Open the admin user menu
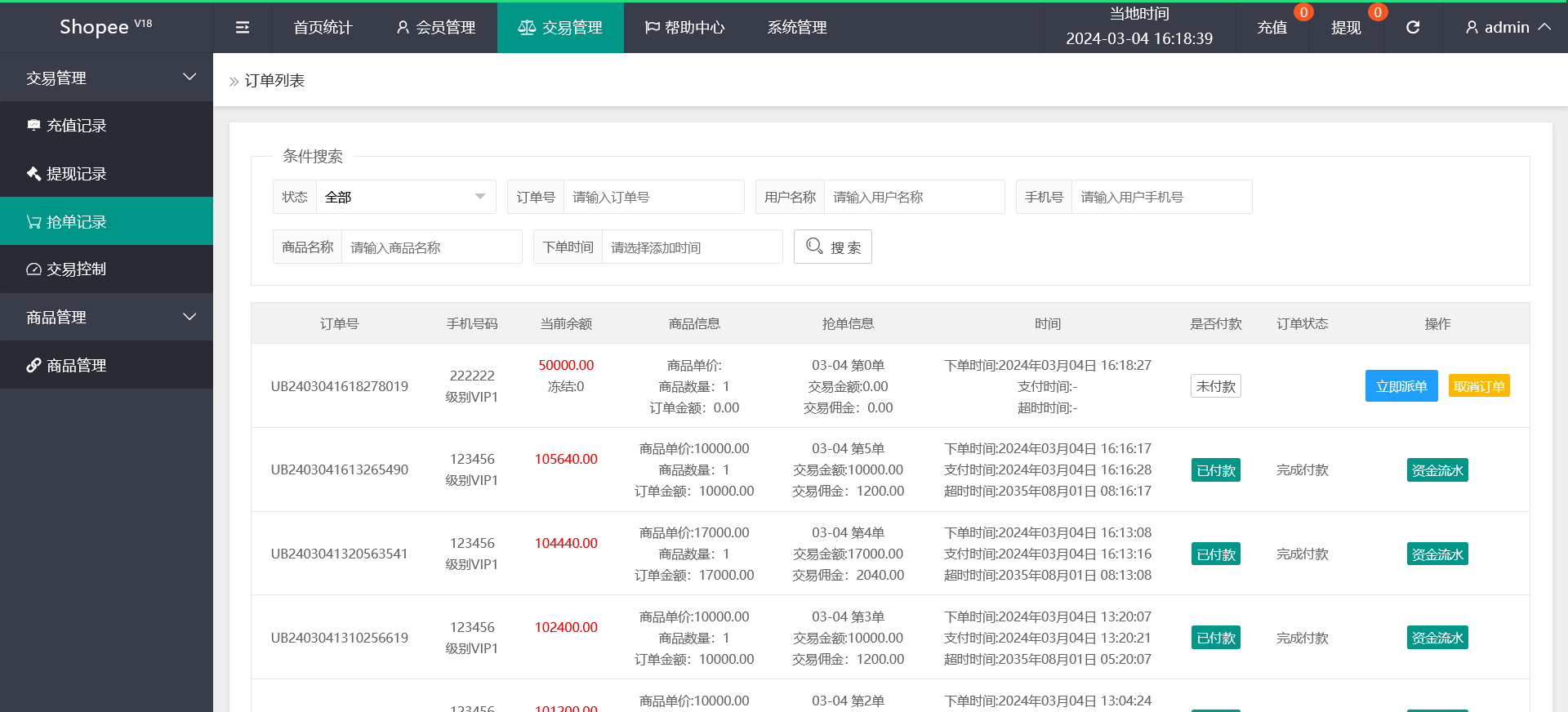1568x712 pixels. [x=1508, y=28]
